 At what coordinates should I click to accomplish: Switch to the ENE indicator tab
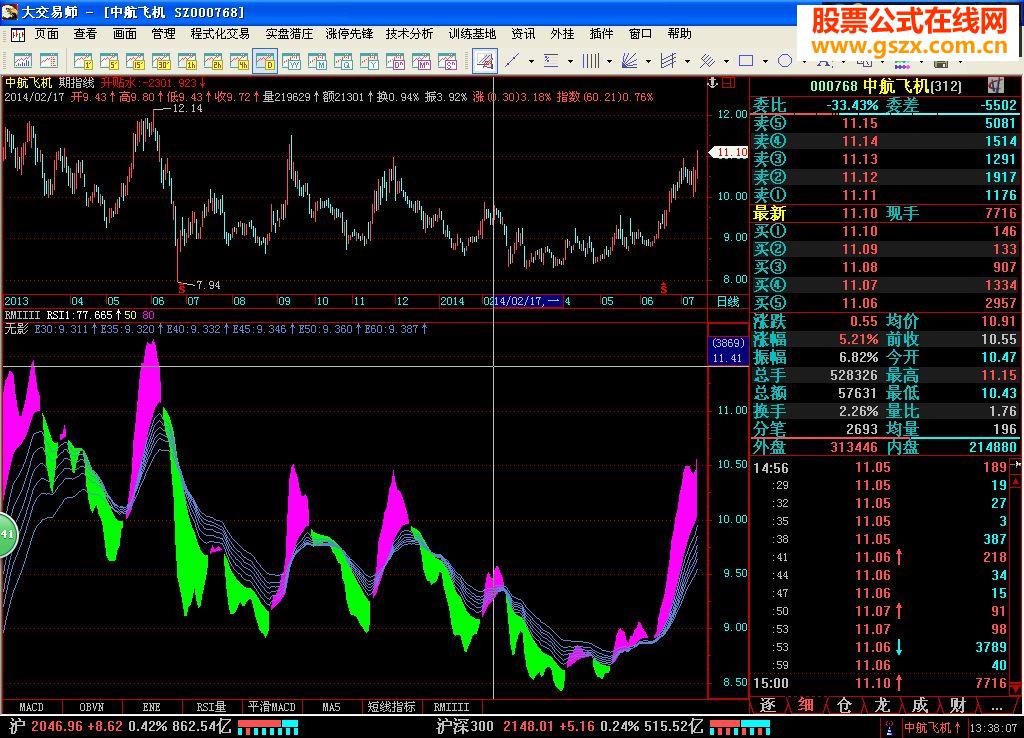[152, 707]
